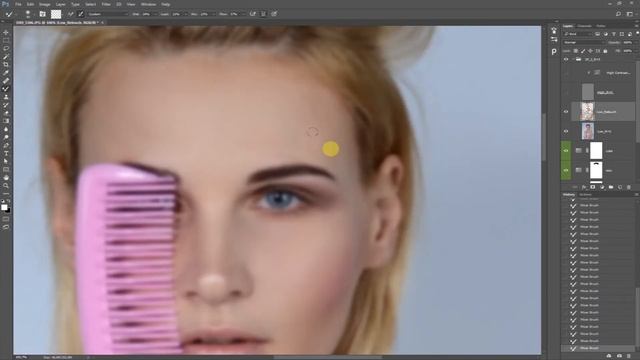Hide the layer below Low_Retouch

pyautogui.click(x=566, y=131)
